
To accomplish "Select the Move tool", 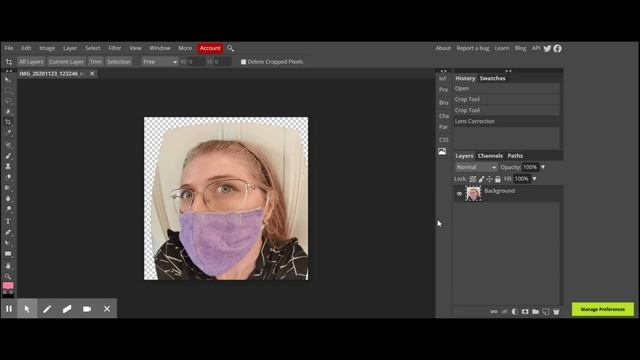I will point(8,80).
